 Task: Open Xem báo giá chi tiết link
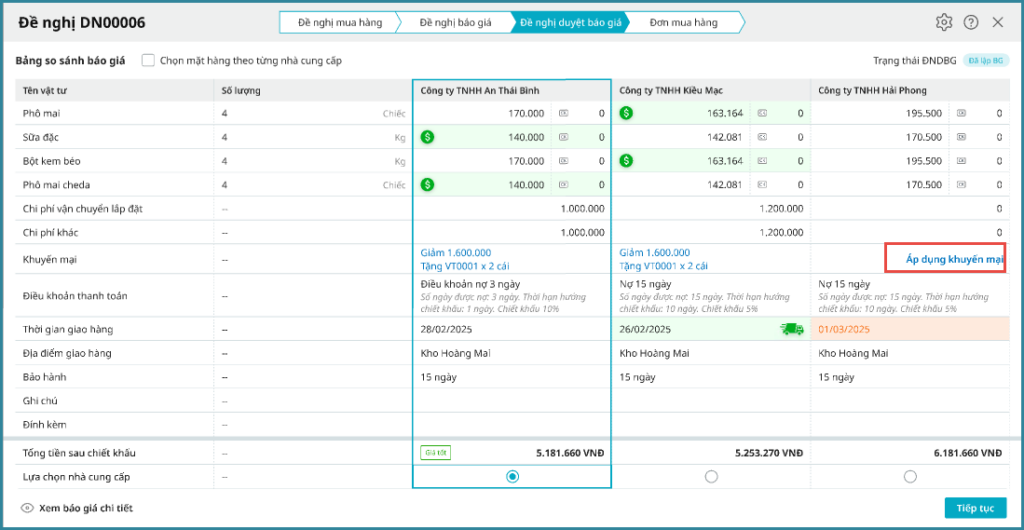coord(85,508)
